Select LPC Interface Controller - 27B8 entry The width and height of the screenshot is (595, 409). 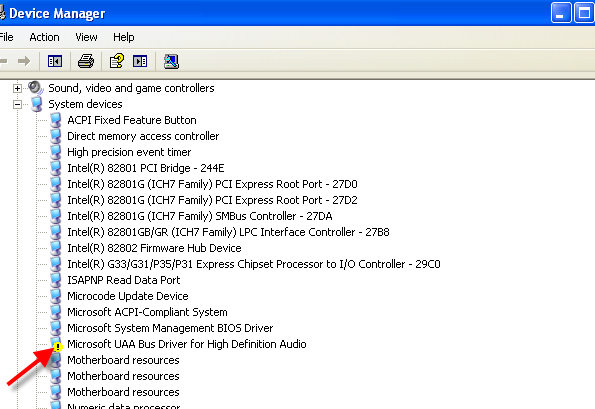tap(228, 232)
